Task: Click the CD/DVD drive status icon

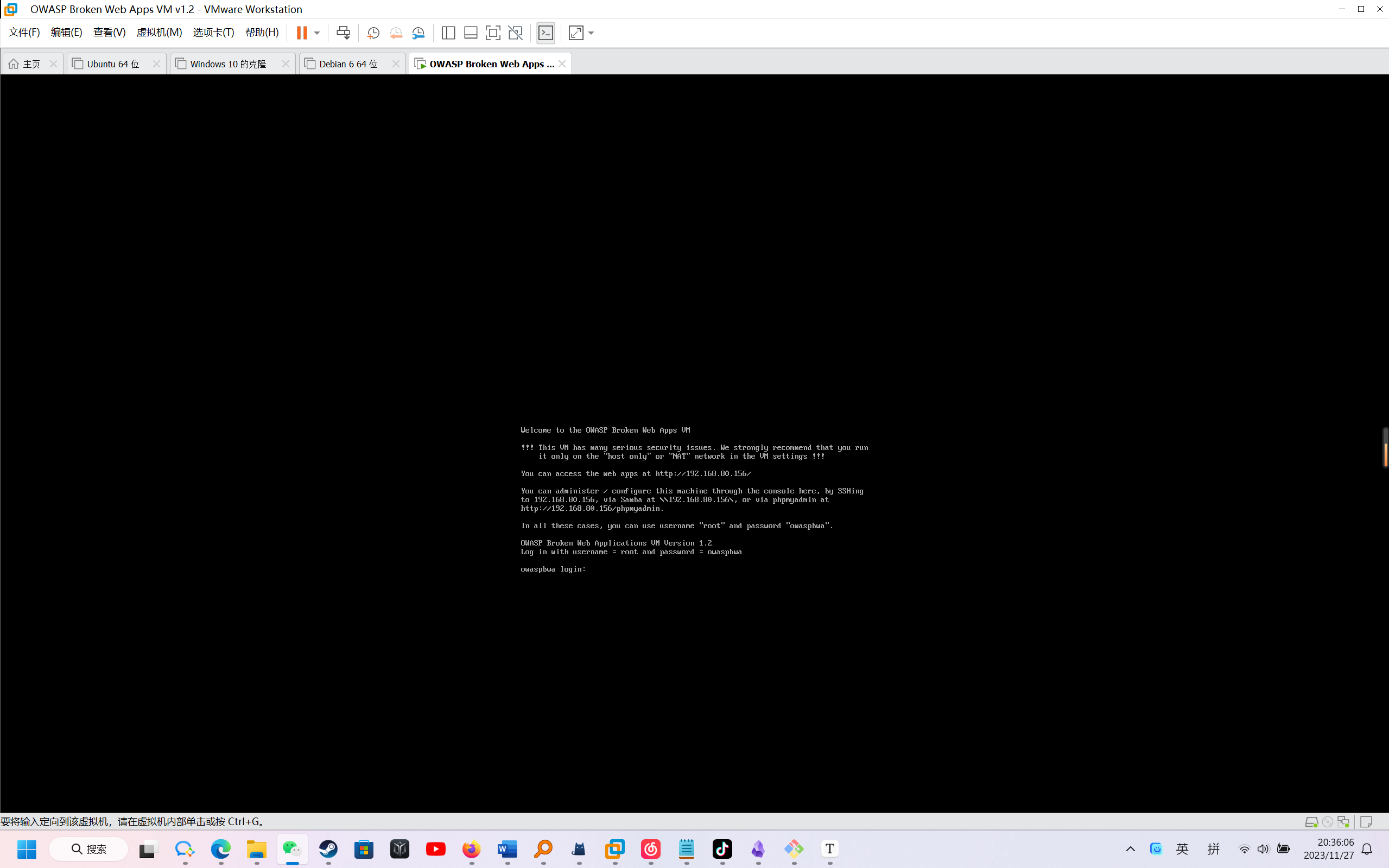Action: (1327, 822)
